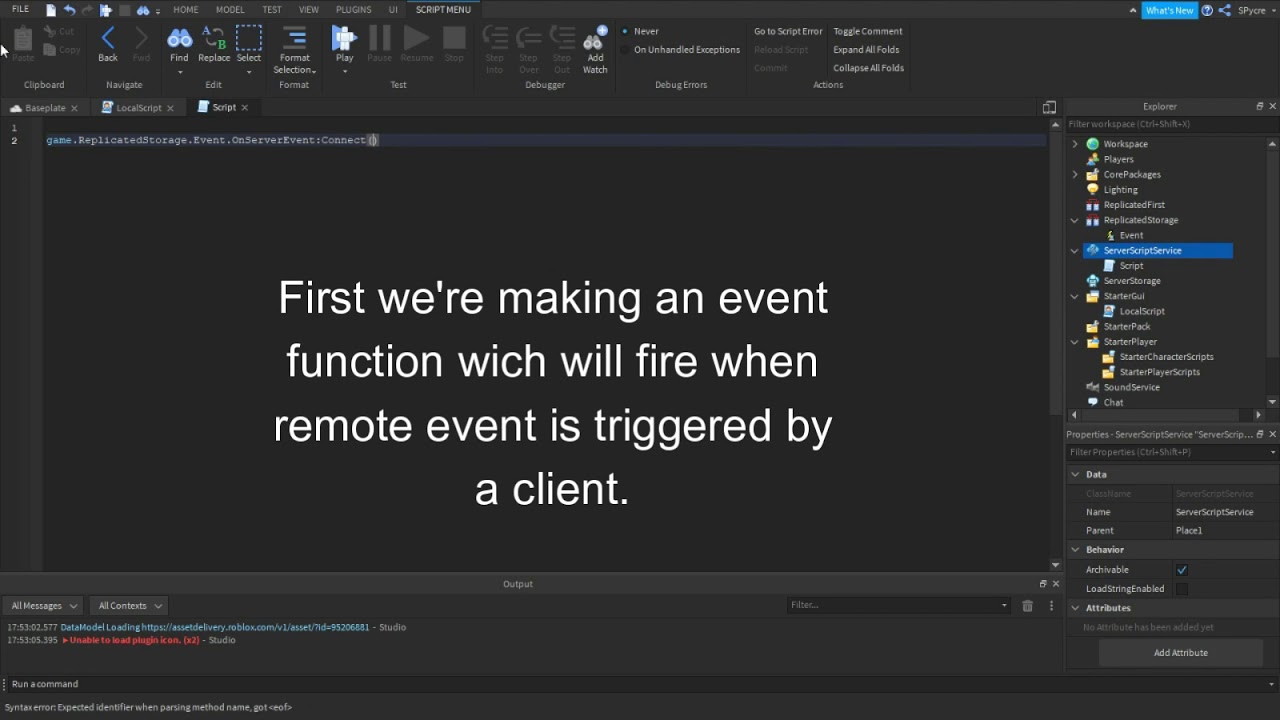Click the Lighting bulb icon
Screen dimensions: 1280x720
pyautogui.click(x=1093, y=189)
